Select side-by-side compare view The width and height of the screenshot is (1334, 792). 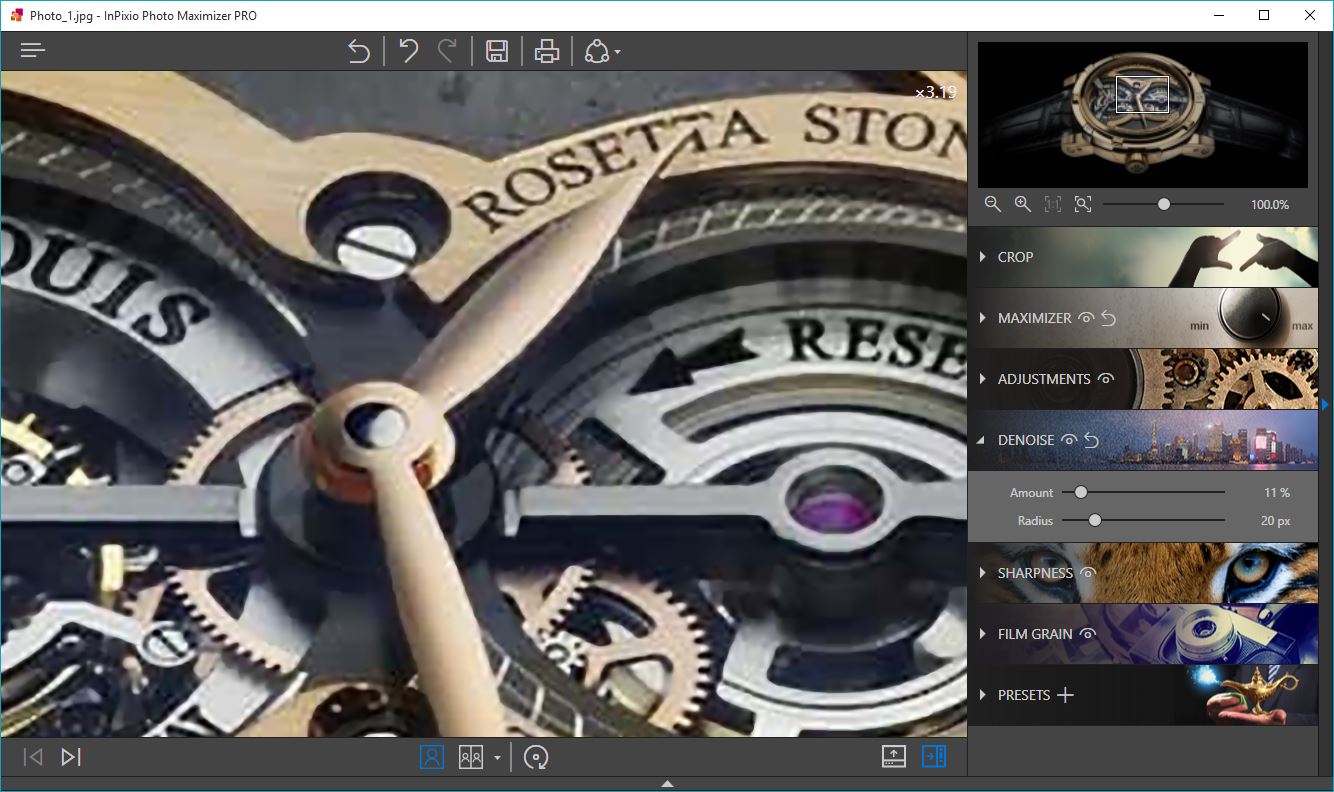click(x=471, y=757)
